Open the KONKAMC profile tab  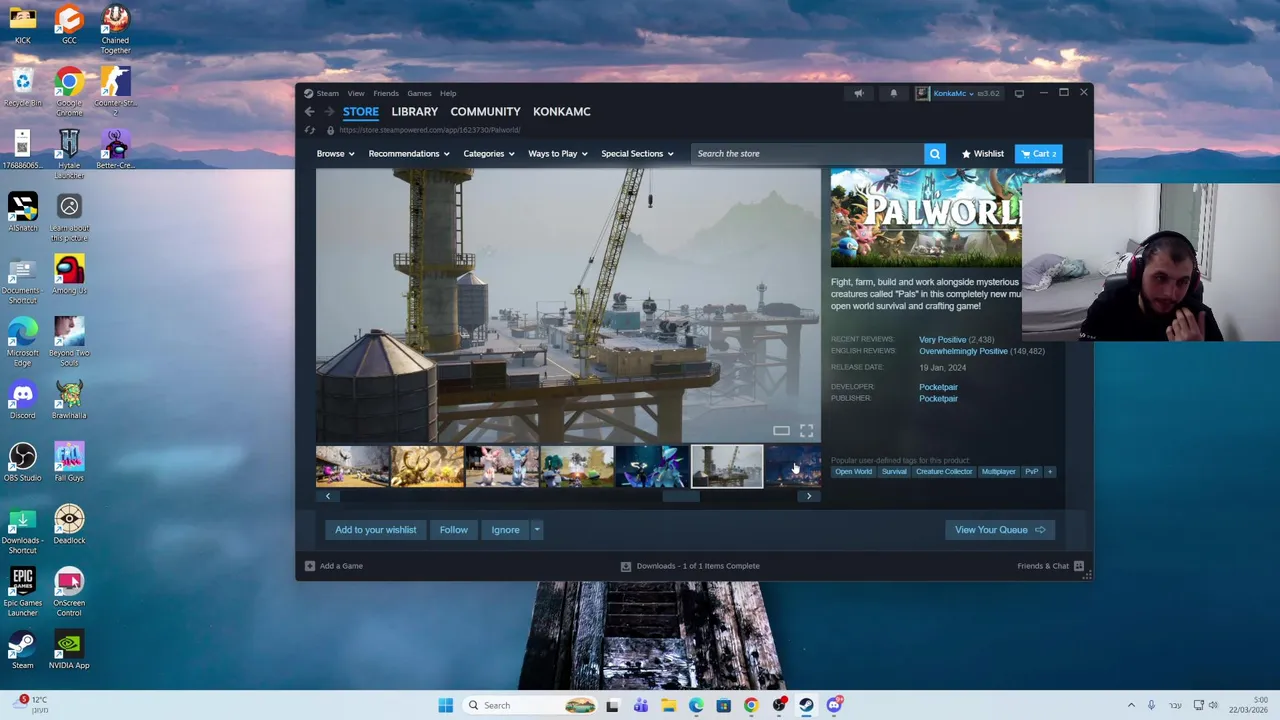(562, 112)
